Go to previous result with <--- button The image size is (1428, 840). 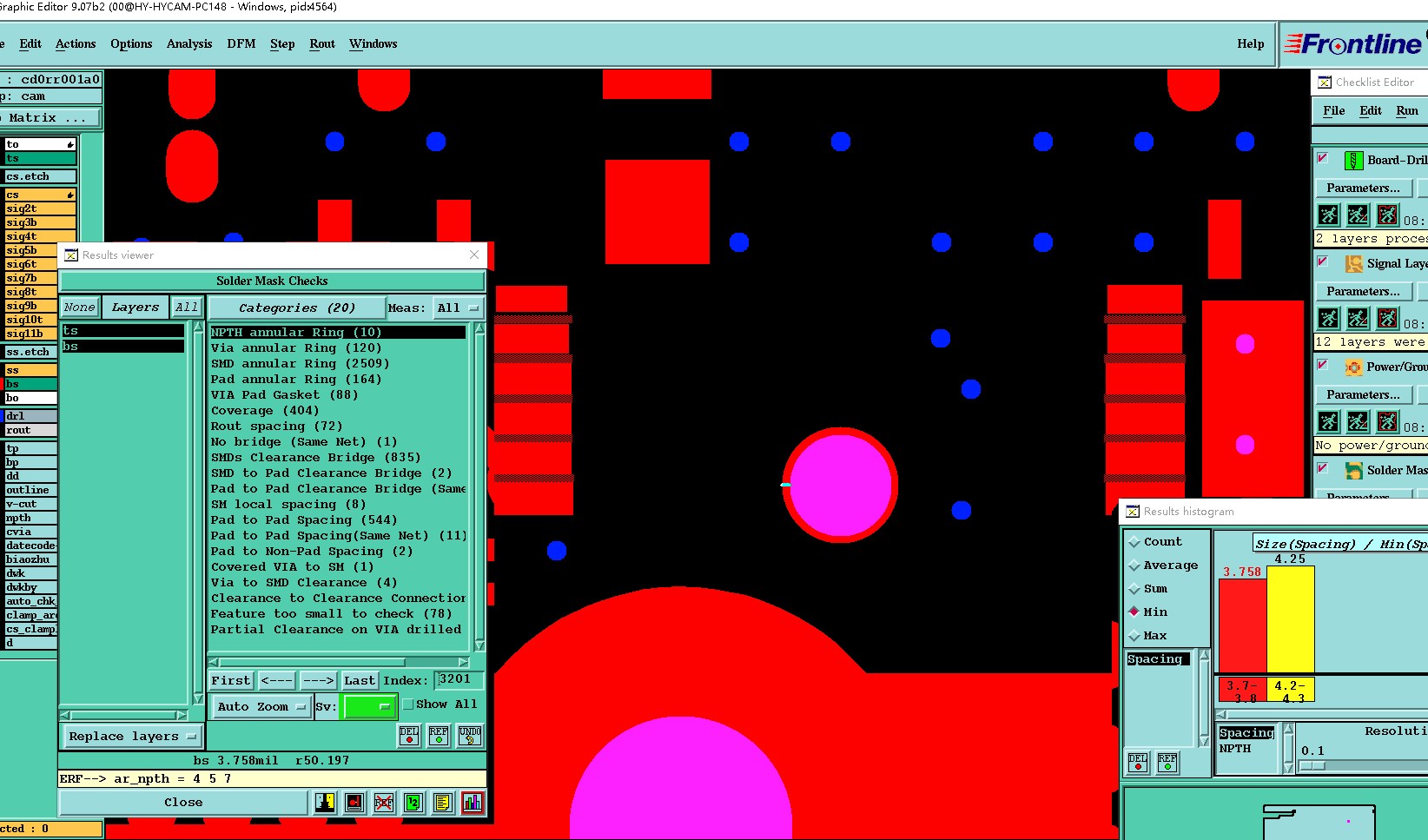[x=277, y=680]
